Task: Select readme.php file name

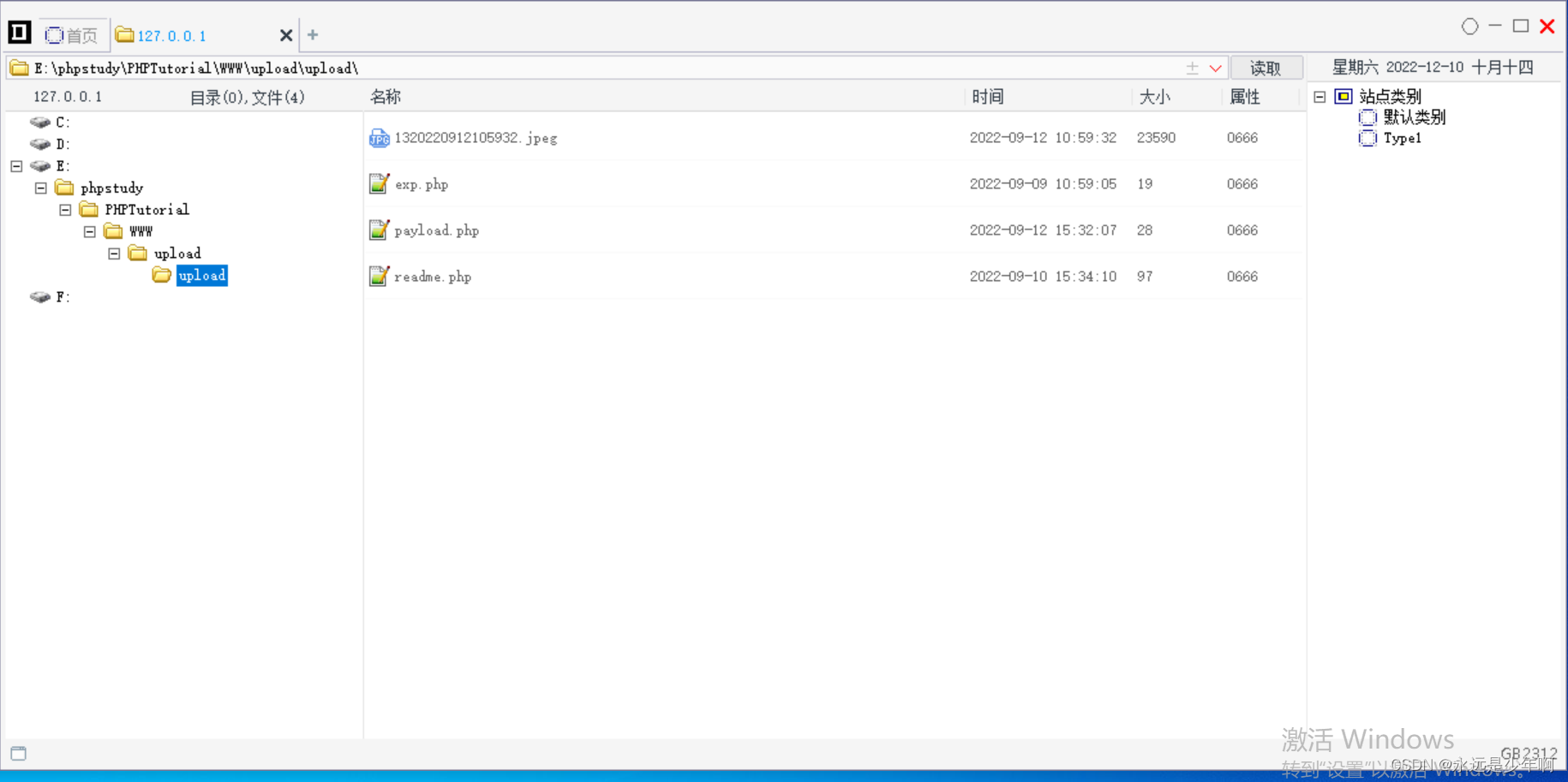Action: [x=433, y=277]
